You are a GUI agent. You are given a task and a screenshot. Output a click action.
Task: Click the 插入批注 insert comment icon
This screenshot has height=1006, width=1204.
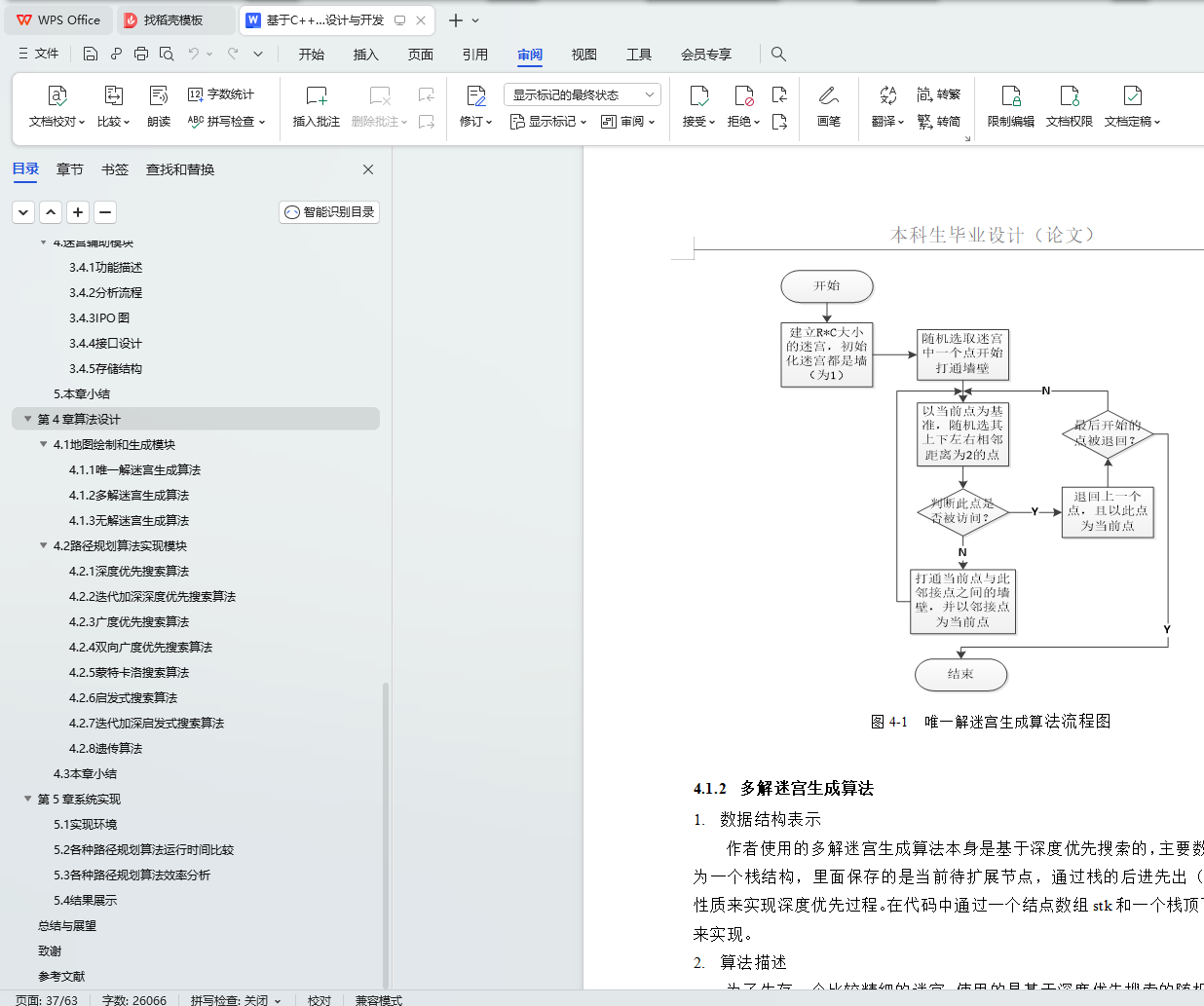pos(317,95)
